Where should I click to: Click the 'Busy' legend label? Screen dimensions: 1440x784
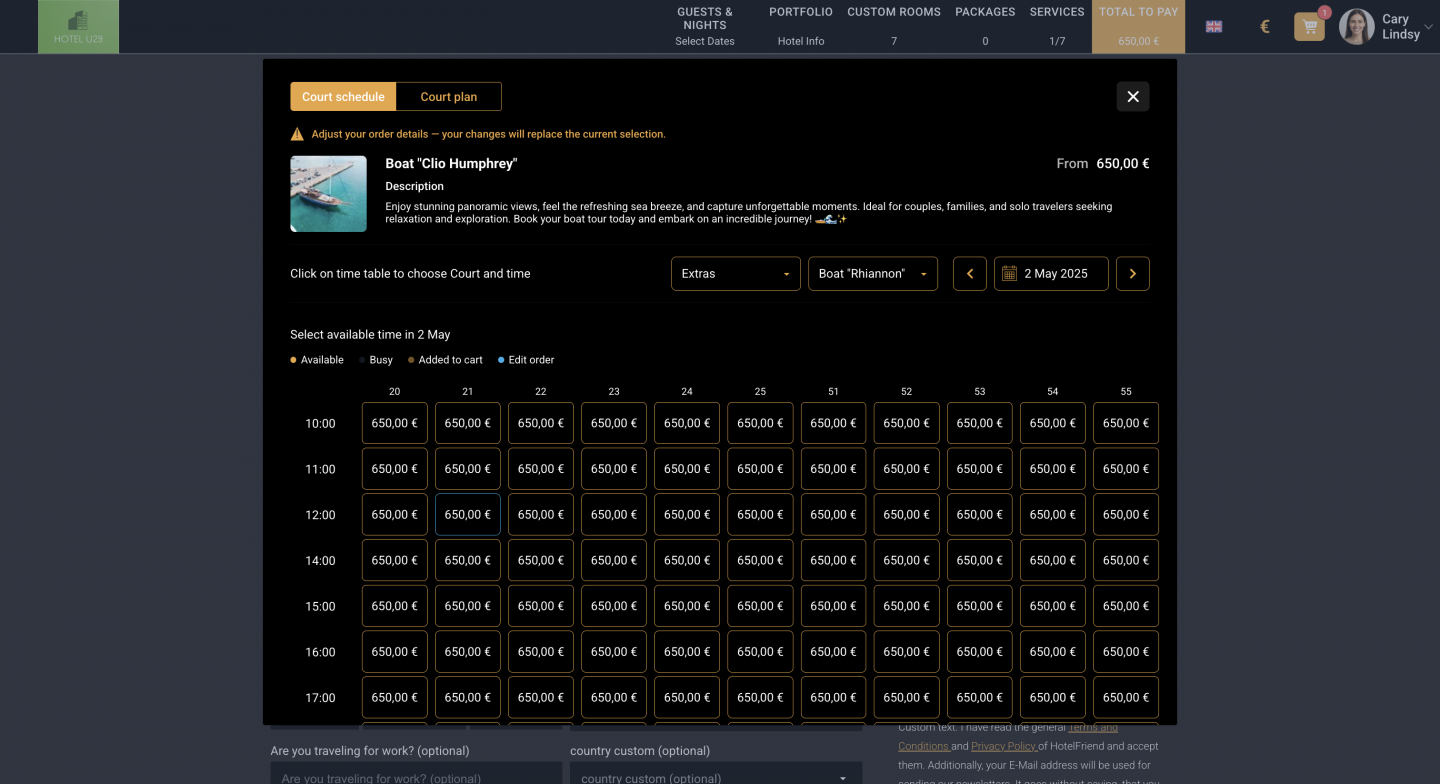381,360
